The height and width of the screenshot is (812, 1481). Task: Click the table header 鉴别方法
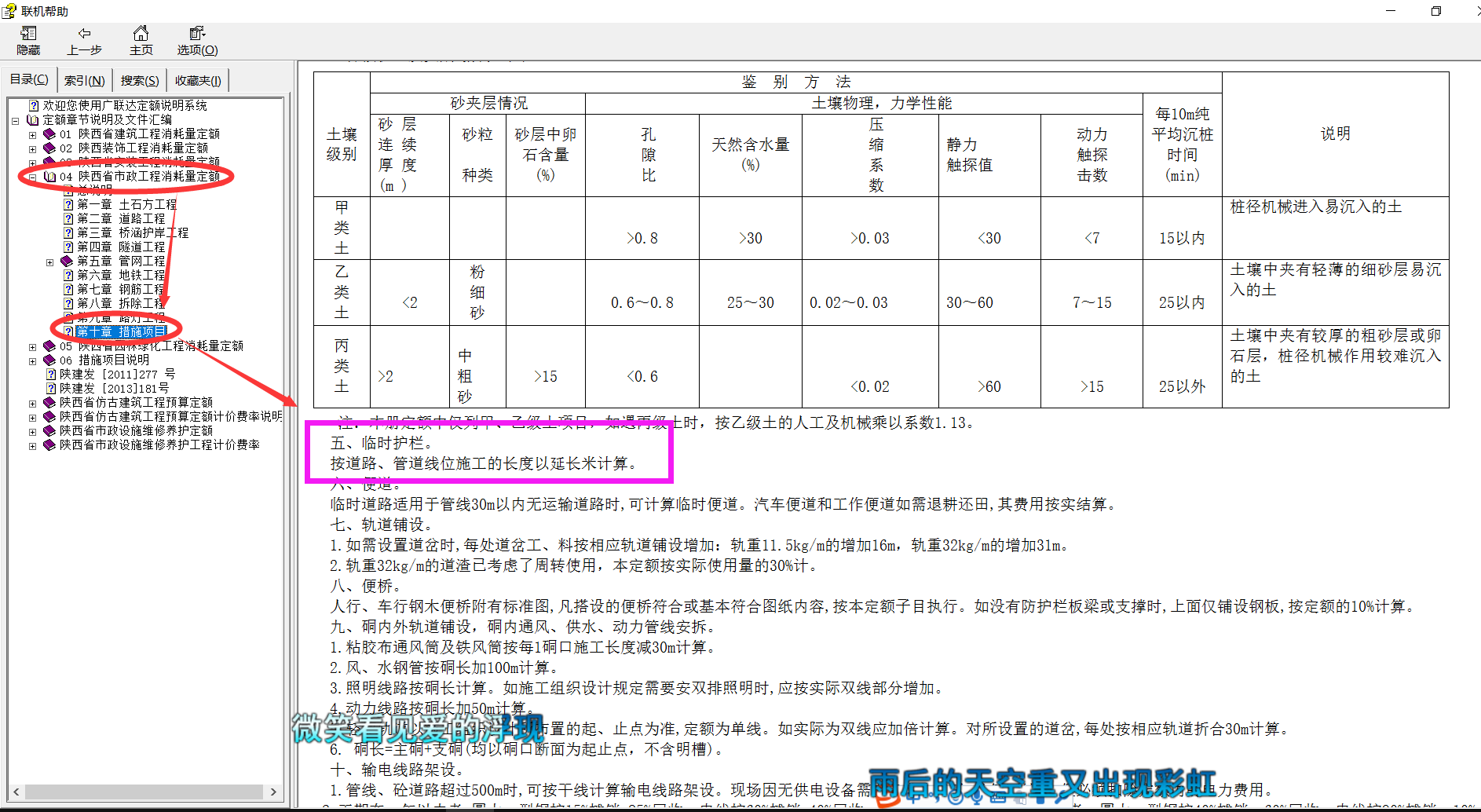pos(796,82)
